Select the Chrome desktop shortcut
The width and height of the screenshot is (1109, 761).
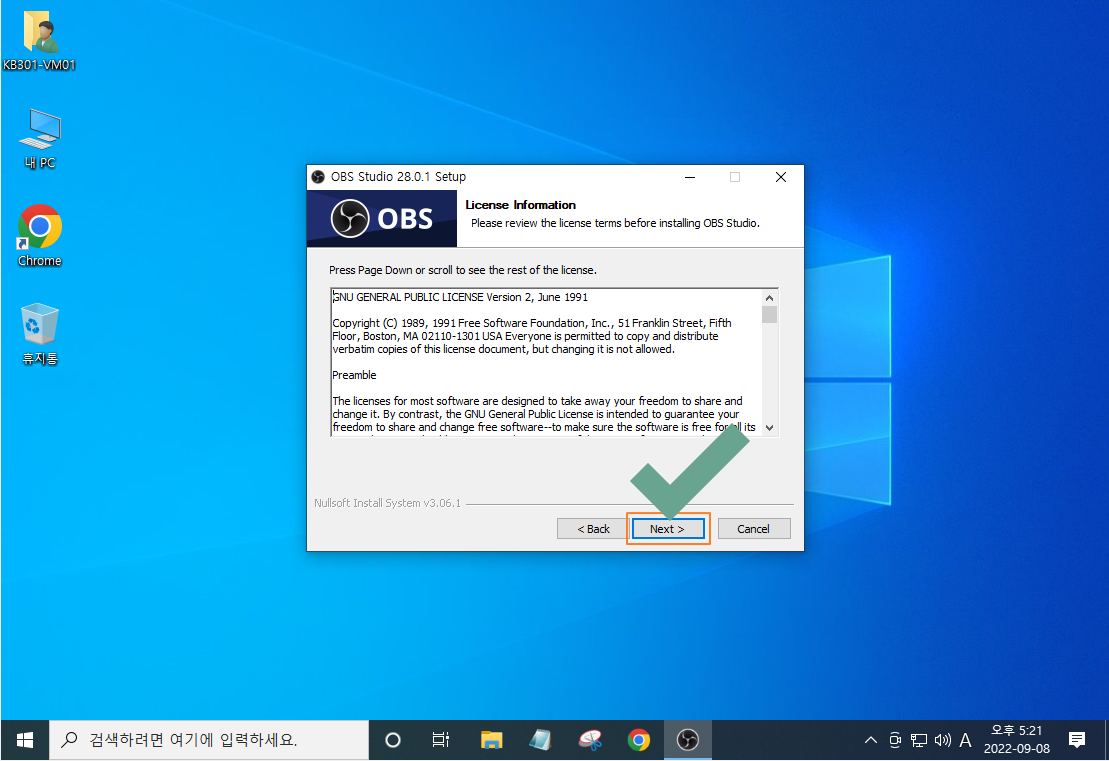pyautogui.click(x=40, y=236)
